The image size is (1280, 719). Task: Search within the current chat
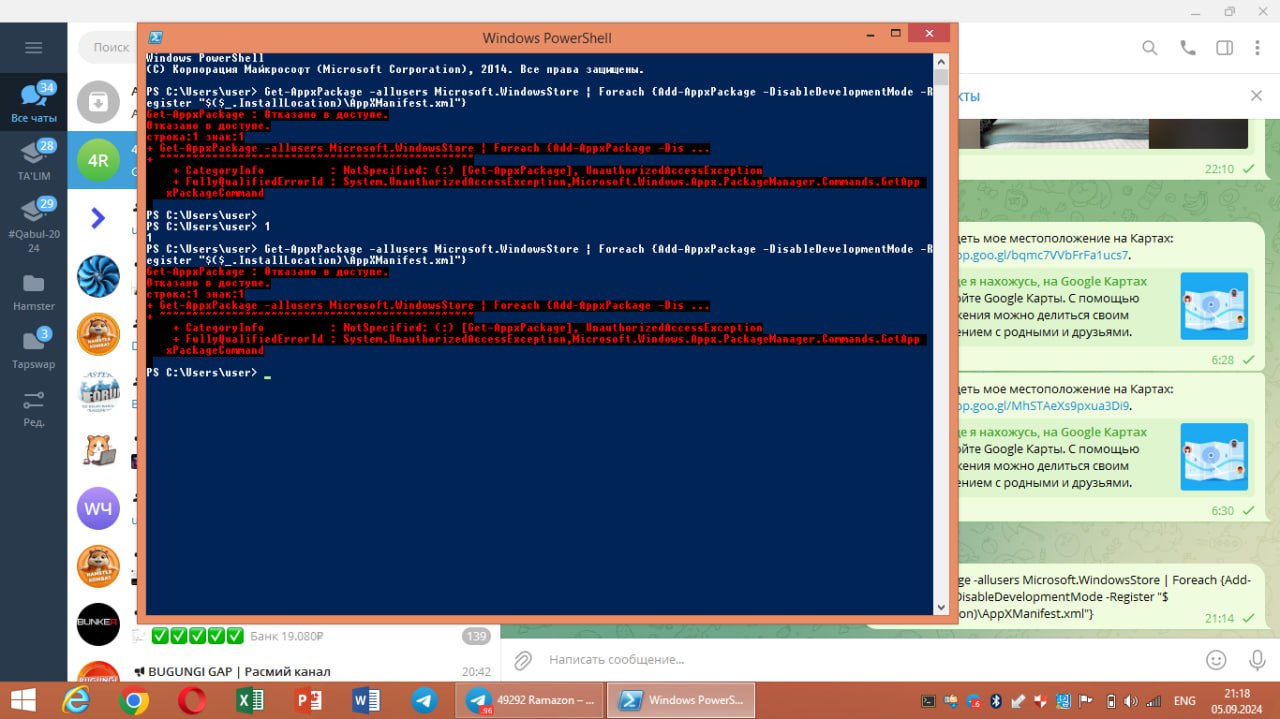click(x=1150, y=48)
